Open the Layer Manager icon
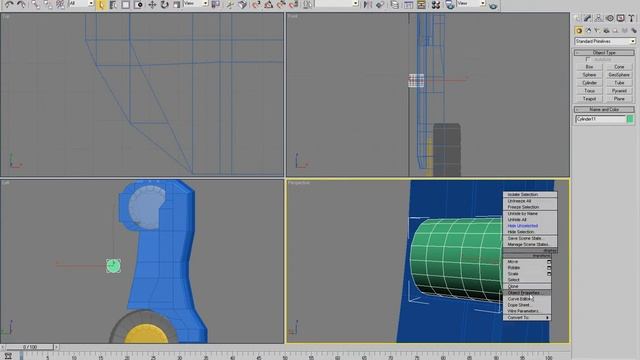640x360 pixels. pos(394,4)
